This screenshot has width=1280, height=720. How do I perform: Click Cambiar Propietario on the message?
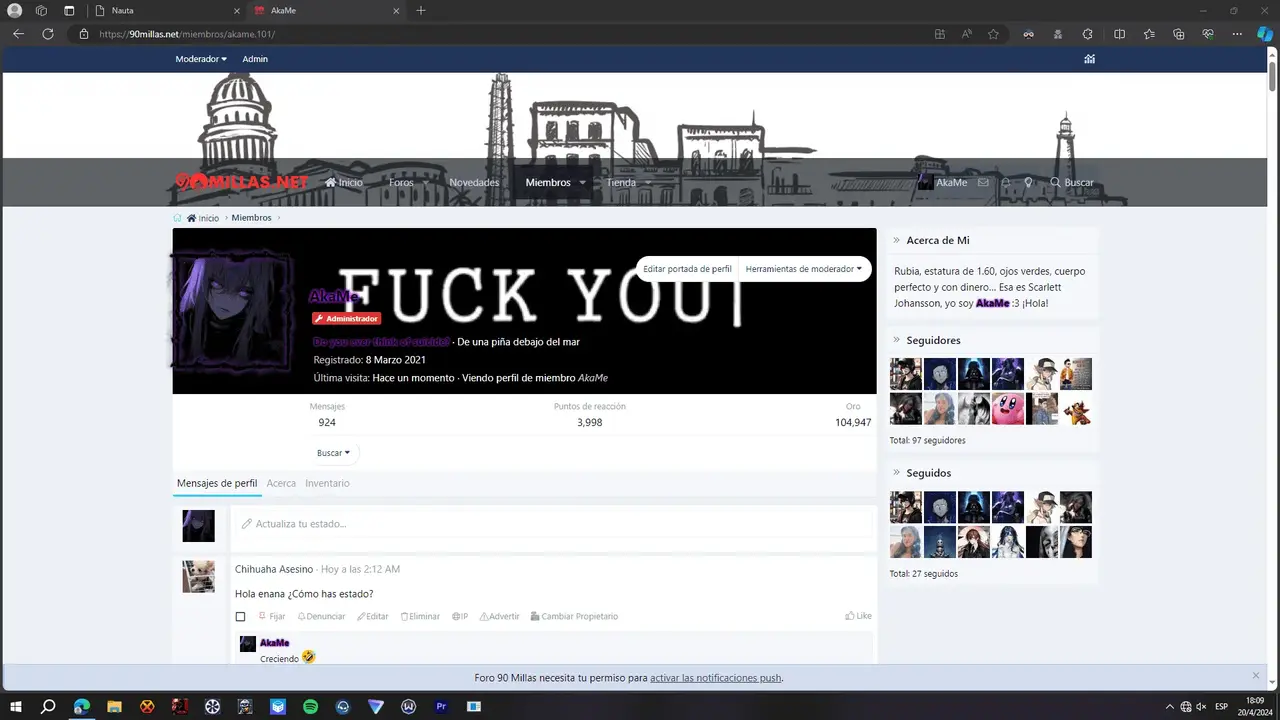(574, 616)
